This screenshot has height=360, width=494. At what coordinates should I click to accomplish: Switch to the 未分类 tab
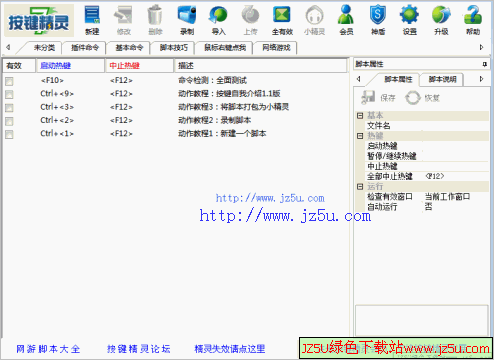pyautogui.click(x=44, y=48)
